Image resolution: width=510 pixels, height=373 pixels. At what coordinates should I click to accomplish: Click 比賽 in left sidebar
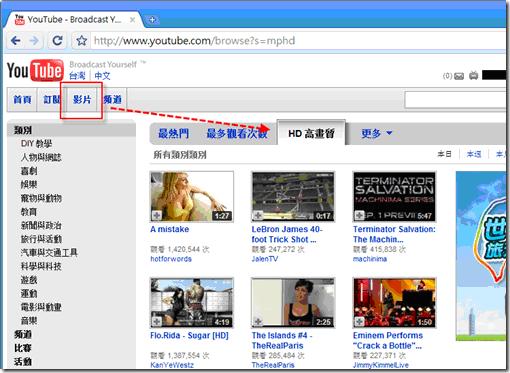click(x=23, y=348)
